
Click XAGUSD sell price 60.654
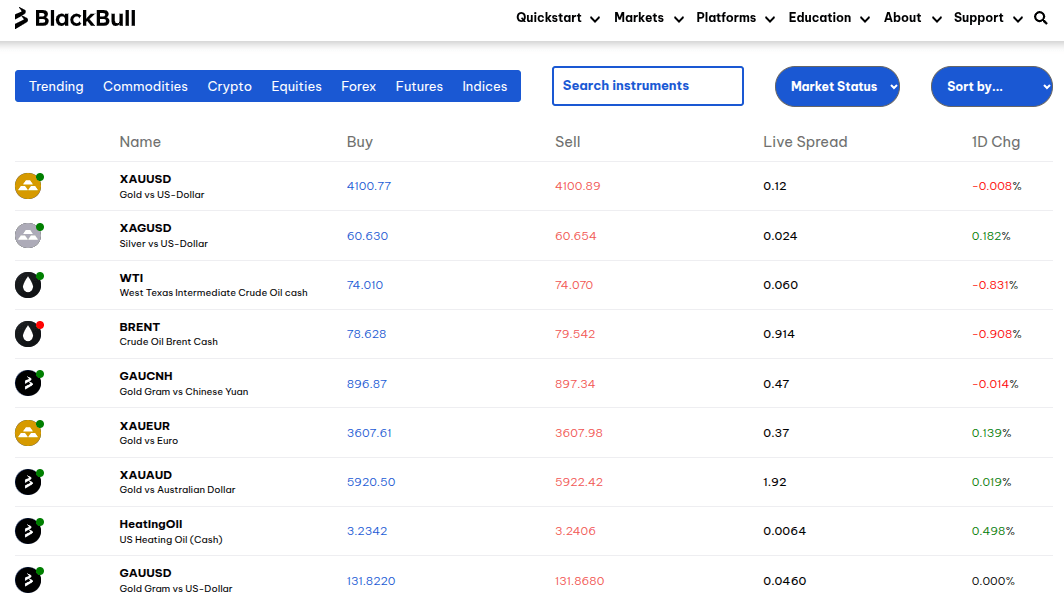tap(575, 236)
